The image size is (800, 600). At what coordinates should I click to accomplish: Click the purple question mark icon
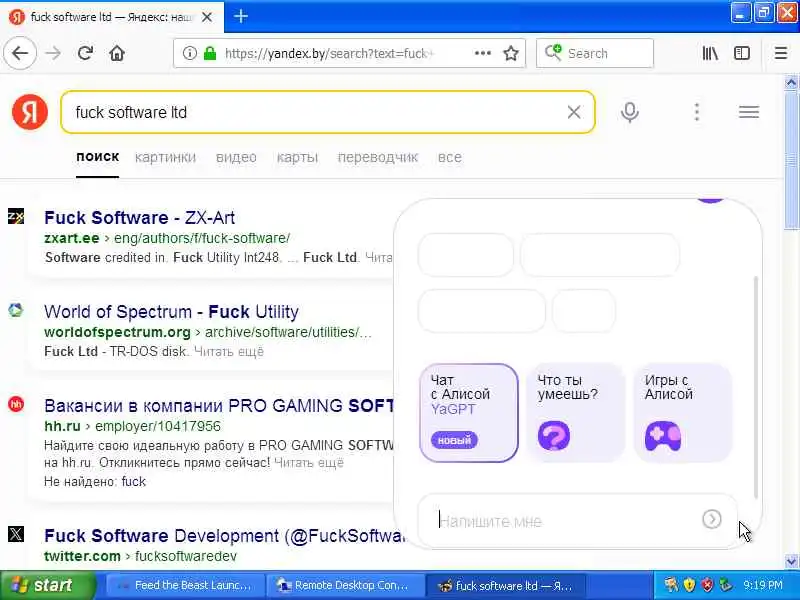pyautogui.click(x=554, y=436)
